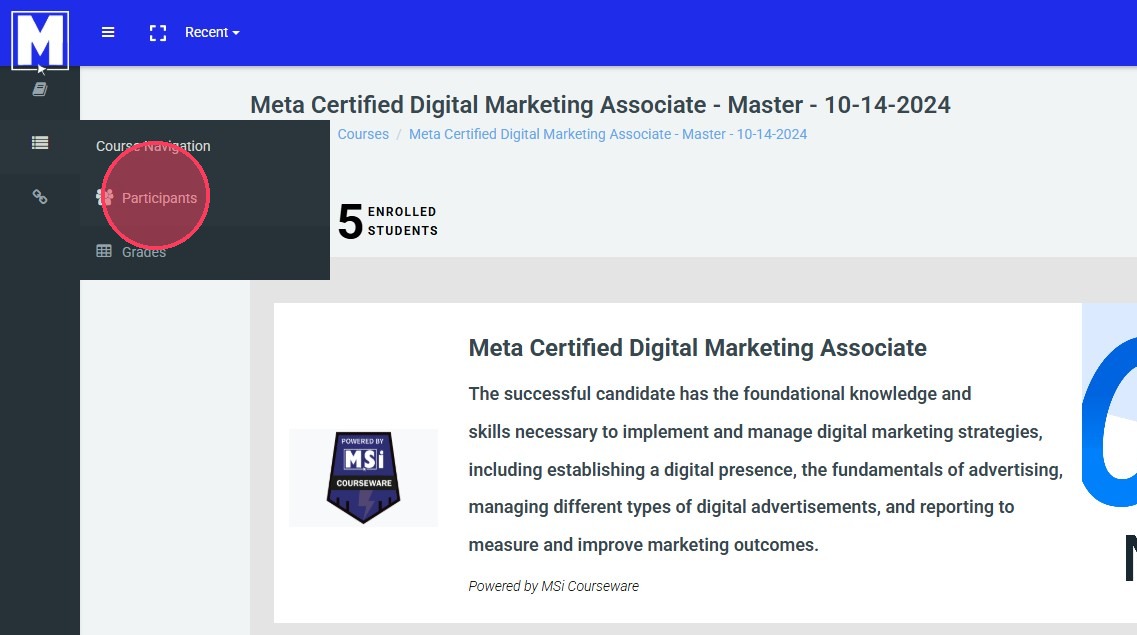
Task: Click the book icon in the sidebar
Action: [x=40, y=90]
